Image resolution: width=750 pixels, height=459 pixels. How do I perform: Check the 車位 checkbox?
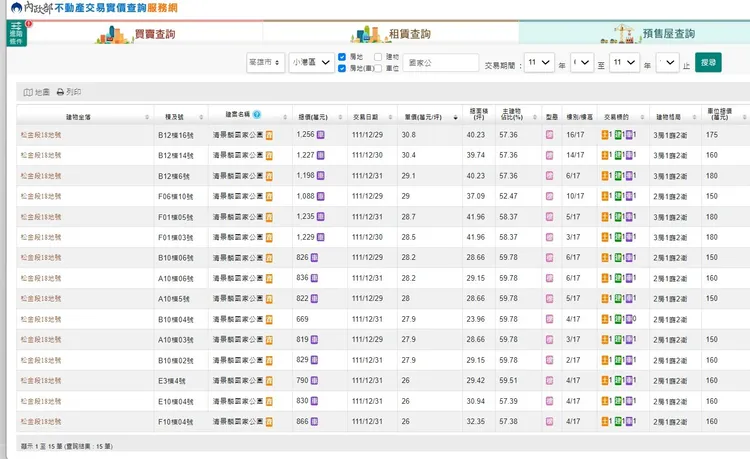tap(378, 68)
